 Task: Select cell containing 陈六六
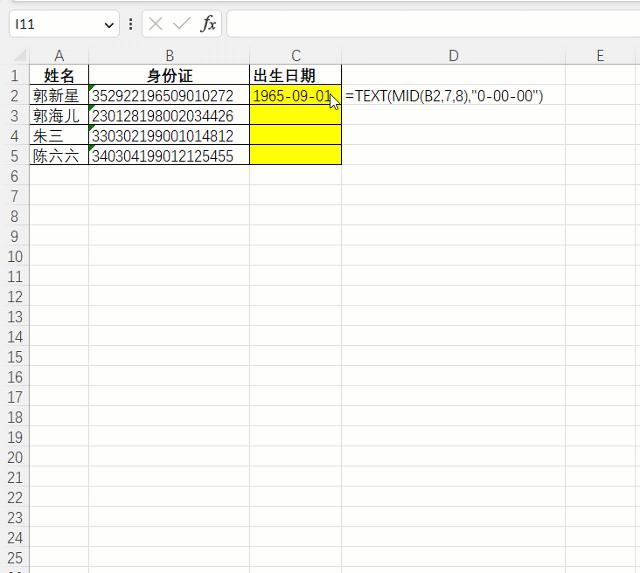(59, 155)
